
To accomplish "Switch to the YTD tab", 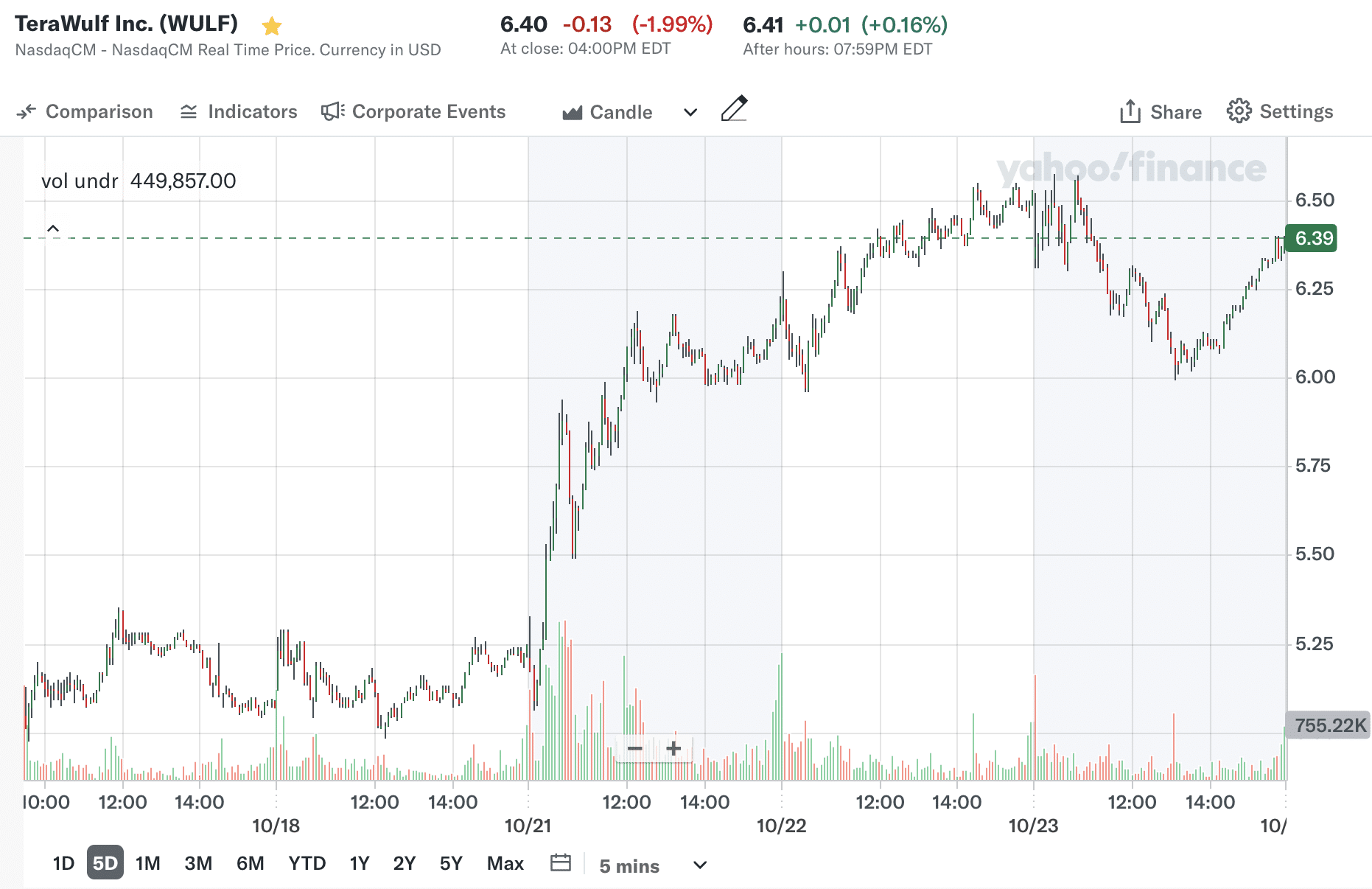I will coord(307,862).
